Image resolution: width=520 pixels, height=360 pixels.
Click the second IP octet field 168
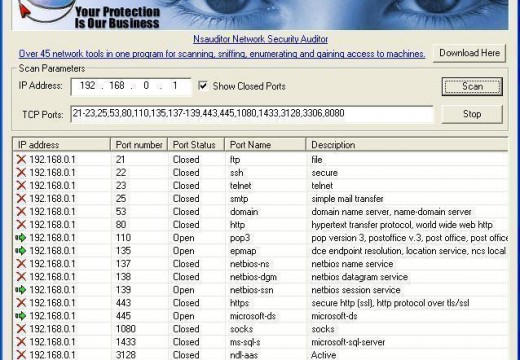point(117,86)
